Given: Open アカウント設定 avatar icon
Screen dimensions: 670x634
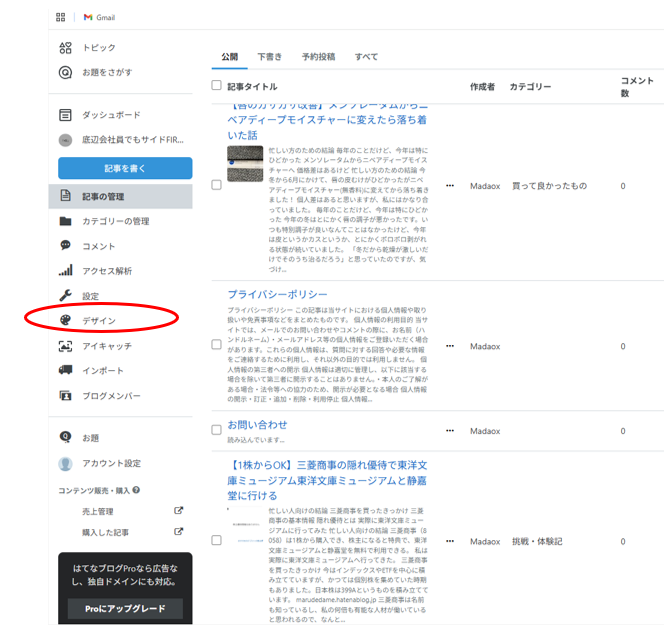Looking at the screenshot, I should click(65, 464).
